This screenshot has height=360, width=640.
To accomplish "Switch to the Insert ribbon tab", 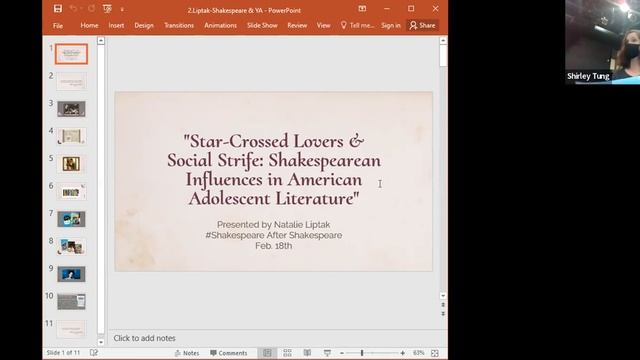I will pos(116,25).
